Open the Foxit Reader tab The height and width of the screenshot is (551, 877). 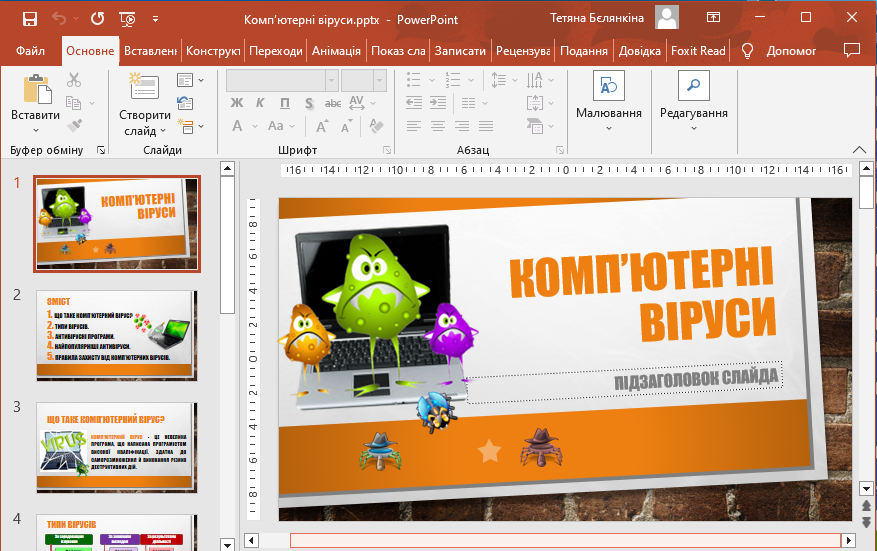(698, 51)
